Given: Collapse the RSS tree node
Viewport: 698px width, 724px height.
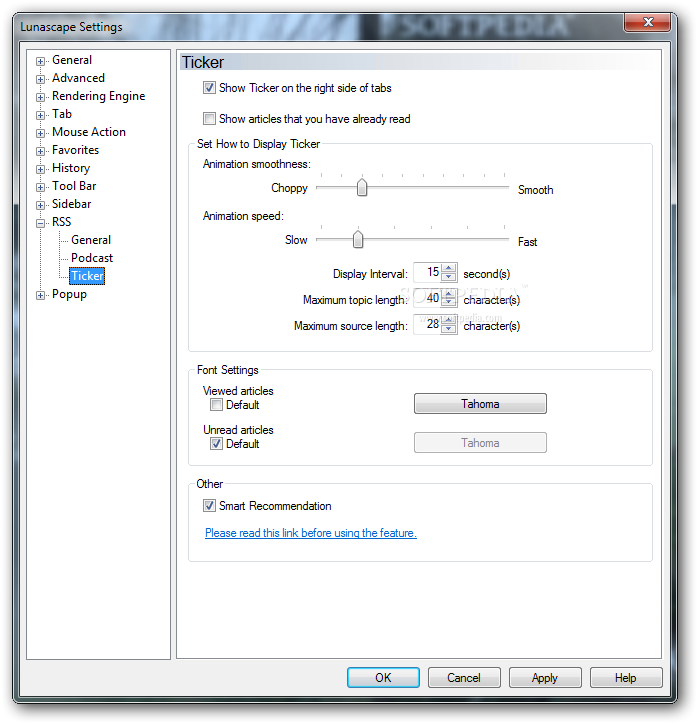Looking at the screenshot, I should (x=41, y=223).
